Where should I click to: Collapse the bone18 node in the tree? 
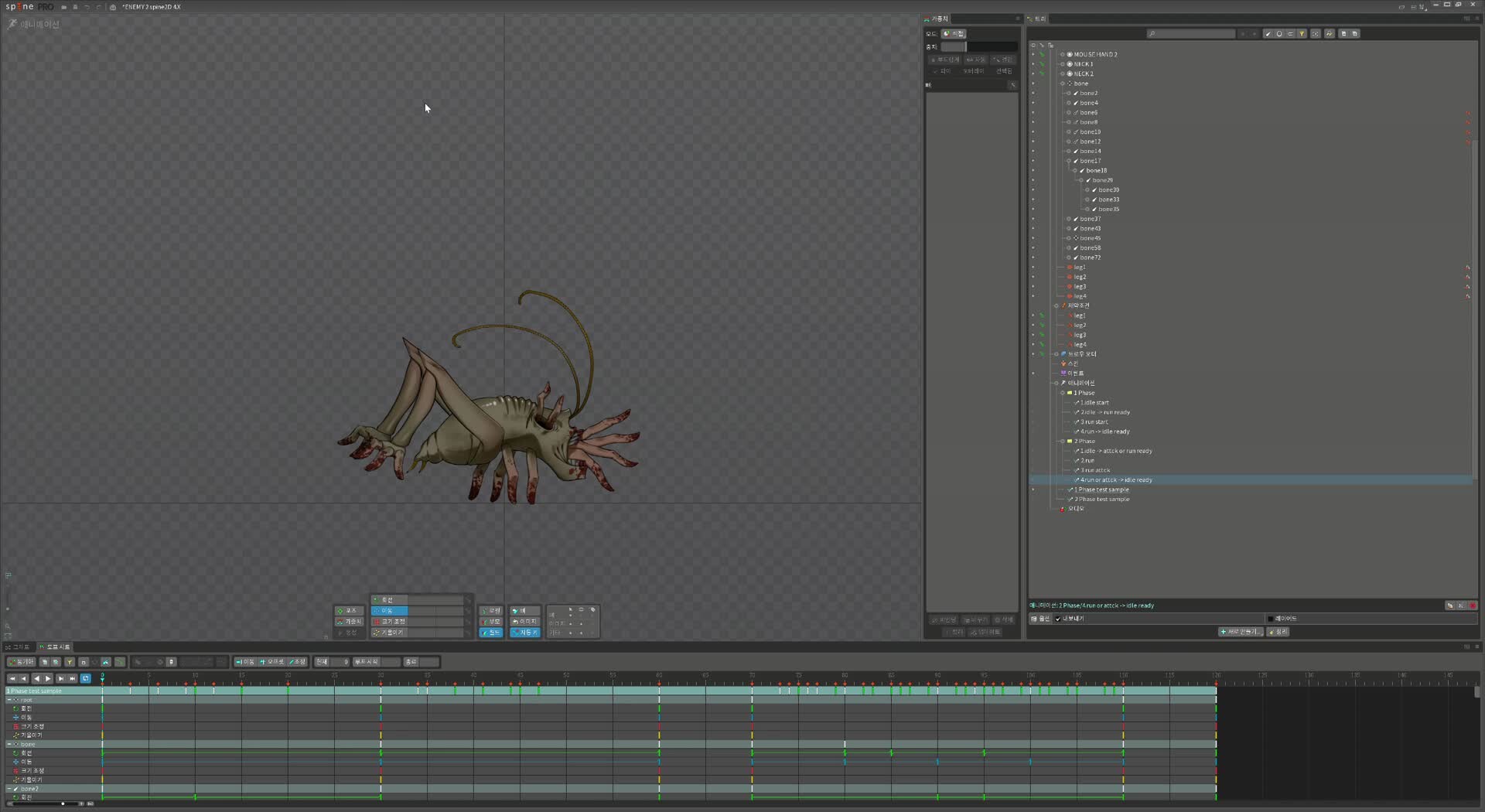(x=1074, y=171)
